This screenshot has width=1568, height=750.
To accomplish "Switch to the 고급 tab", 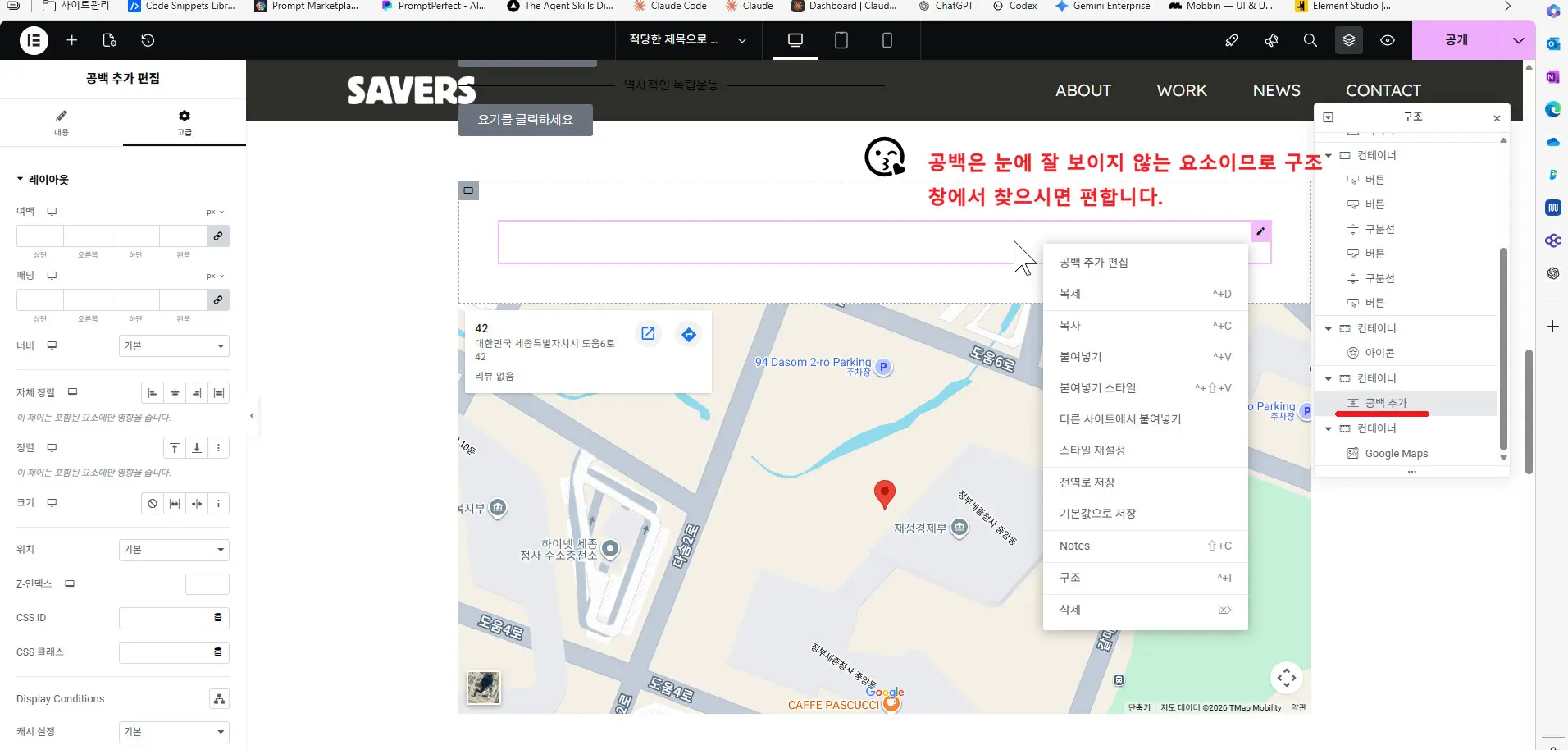I will click(185, 122).
